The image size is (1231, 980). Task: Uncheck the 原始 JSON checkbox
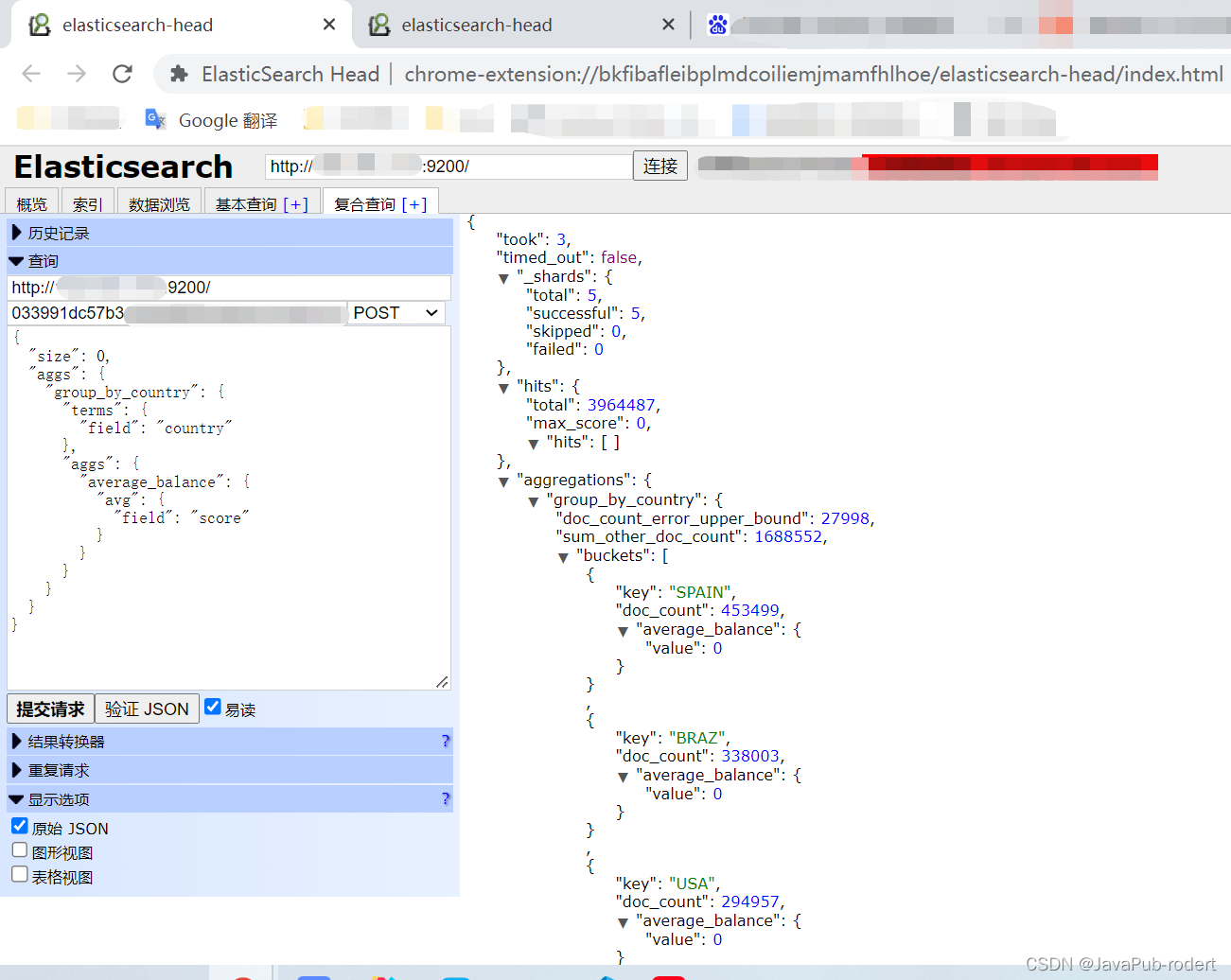click(x=20, y=826)
